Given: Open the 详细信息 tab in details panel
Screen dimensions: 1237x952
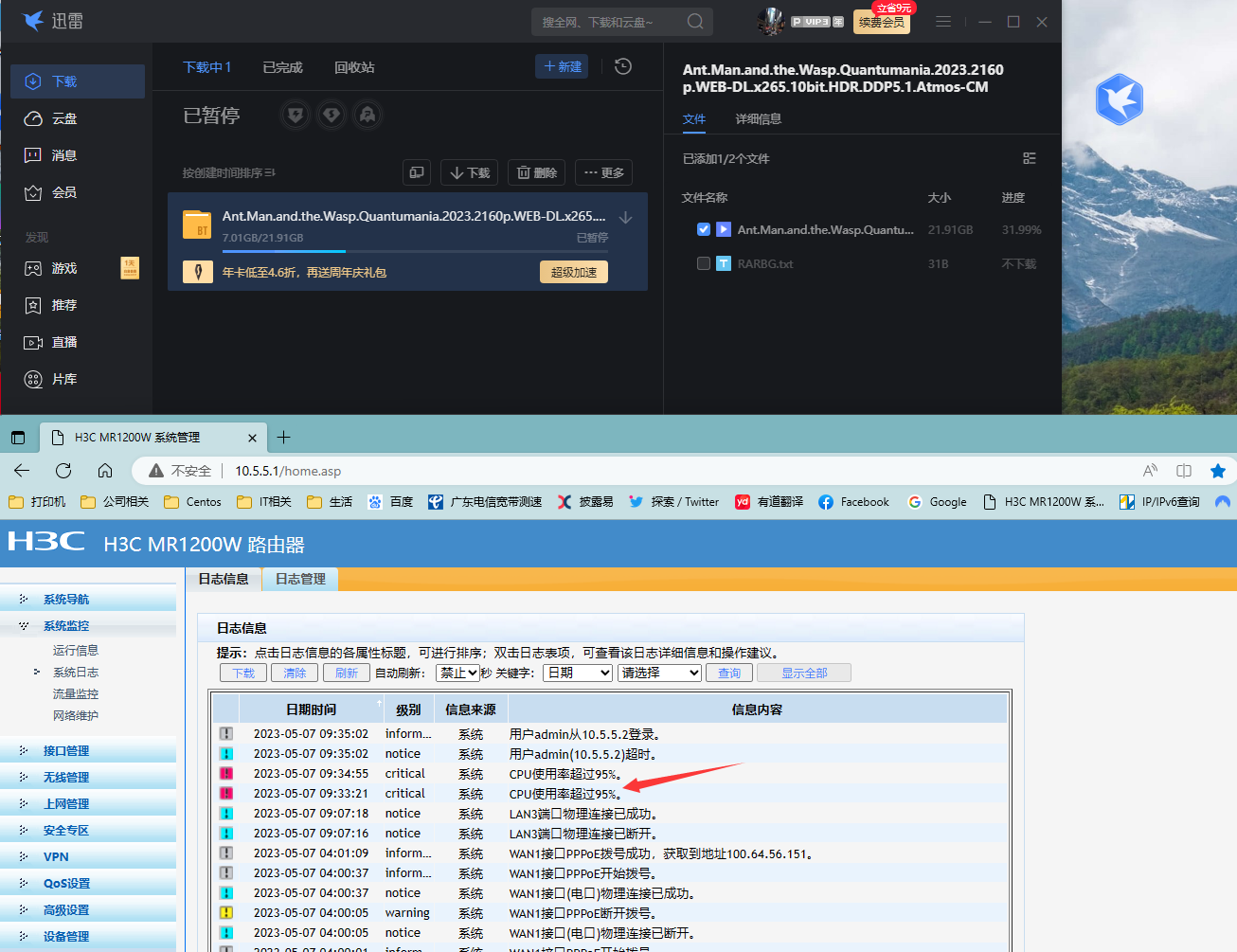Looking at the screenshot, I should tap(758, 118).
